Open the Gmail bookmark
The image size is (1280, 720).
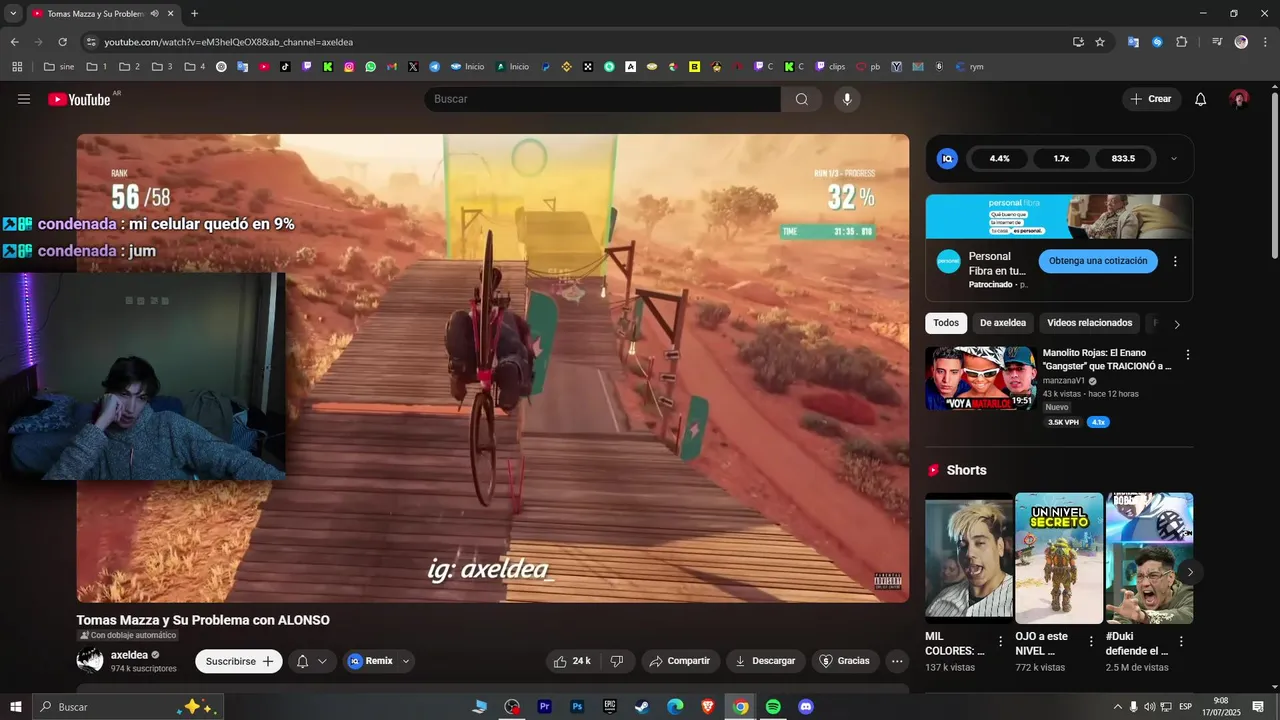392,67
